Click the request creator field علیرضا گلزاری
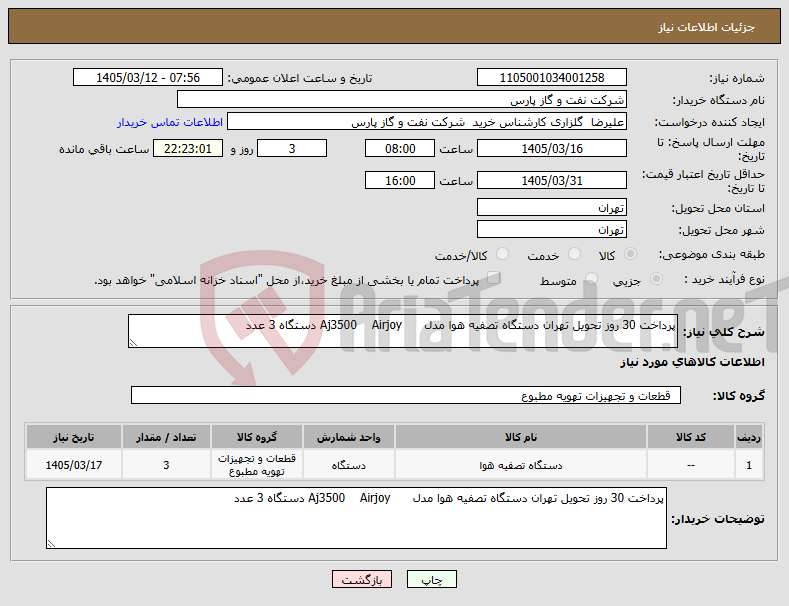 (x=427, y=122)
